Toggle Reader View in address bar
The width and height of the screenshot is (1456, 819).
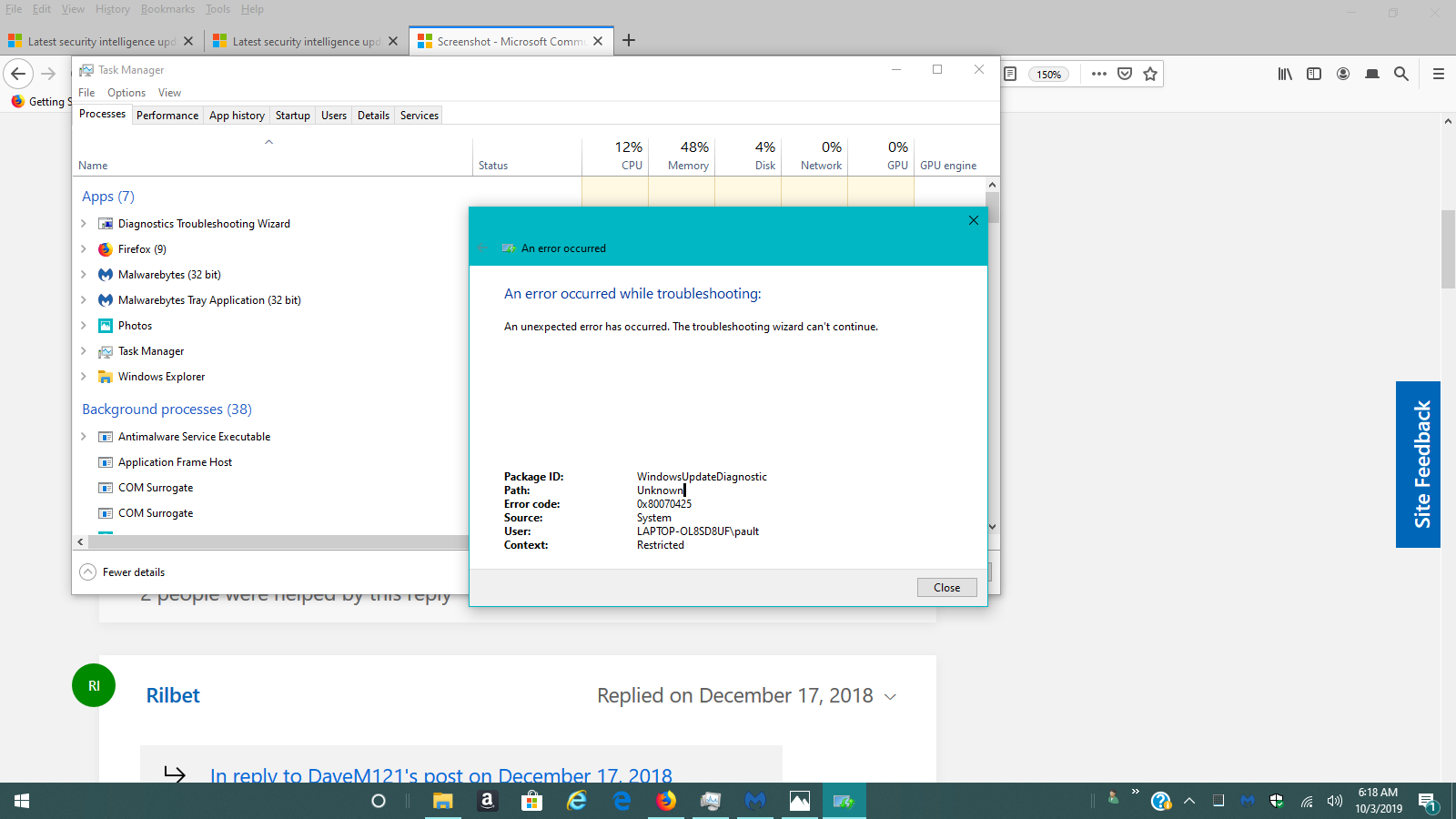(x=1010, y=74)
